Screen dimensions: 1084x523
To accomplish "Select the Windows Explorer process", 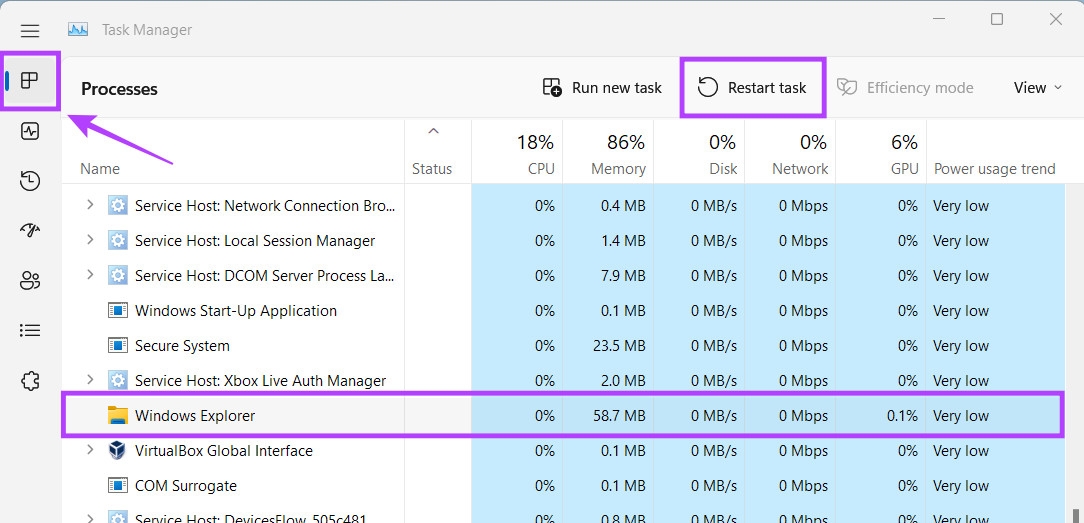I will click(x=562, y=415).
